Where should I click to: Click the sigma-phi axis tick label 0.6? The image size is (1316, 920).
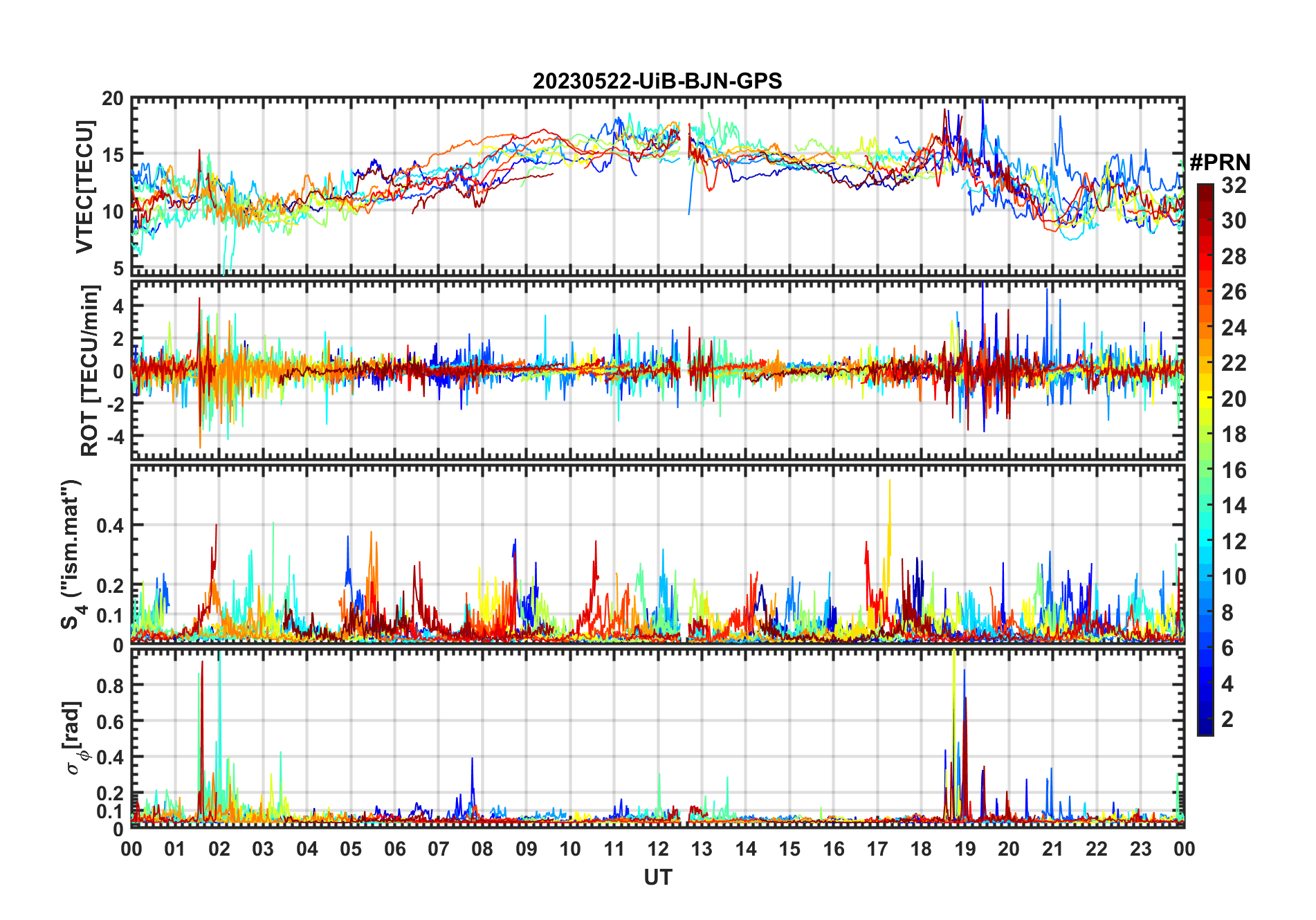(110, 721)
